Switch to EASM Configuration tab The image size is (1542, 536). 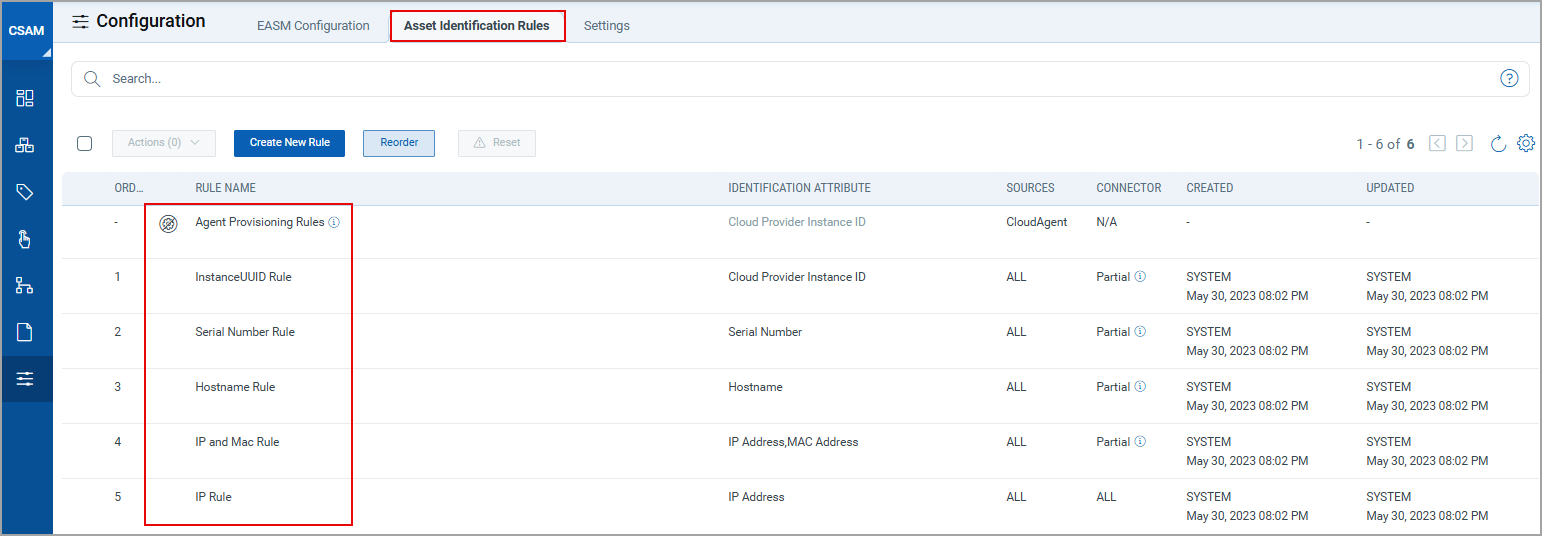pyautogui.click(x=313, y=26)
